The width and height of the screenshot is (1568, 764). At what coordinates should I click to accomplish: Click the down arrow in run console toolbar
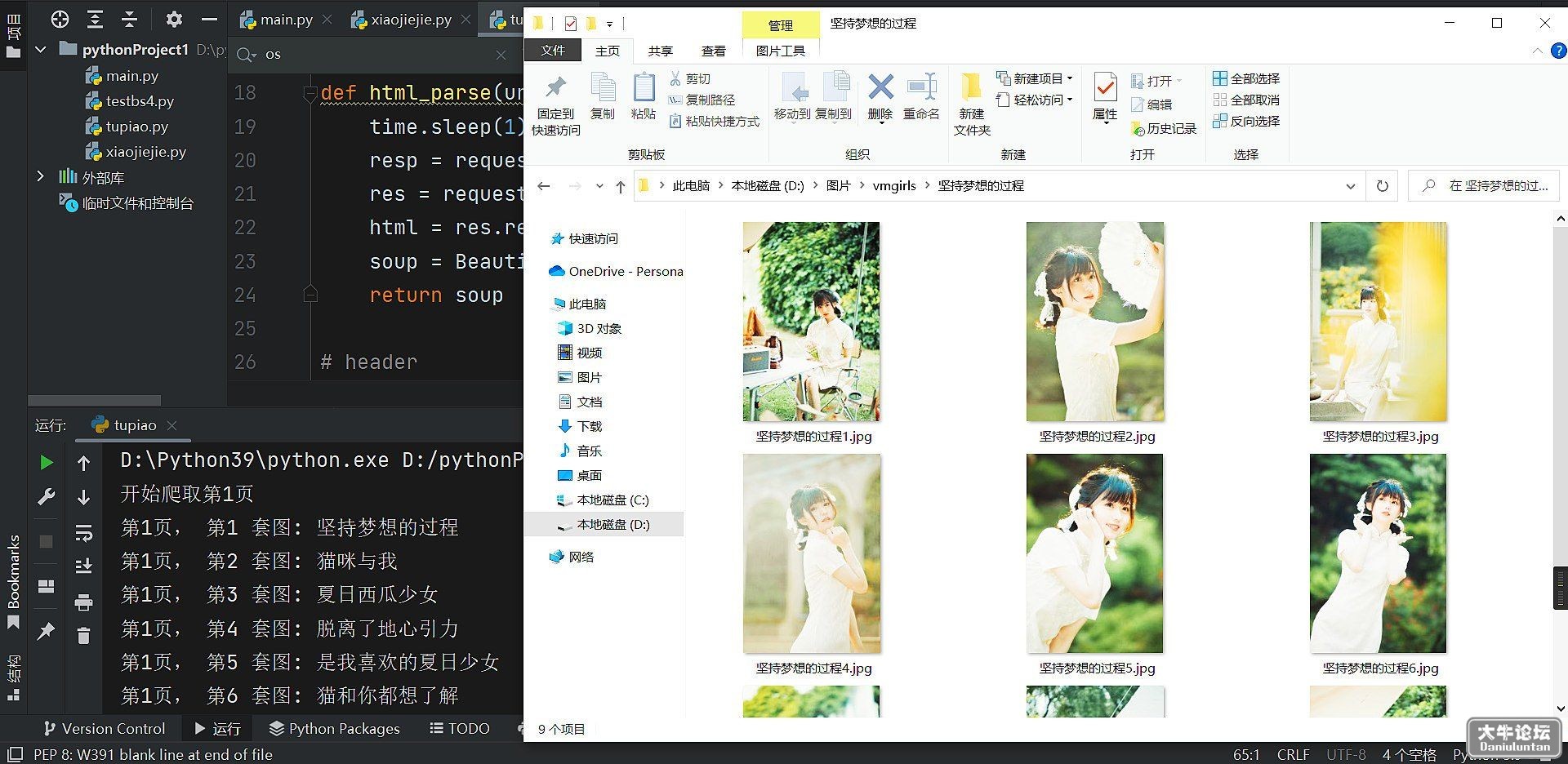tap(83, 497)
